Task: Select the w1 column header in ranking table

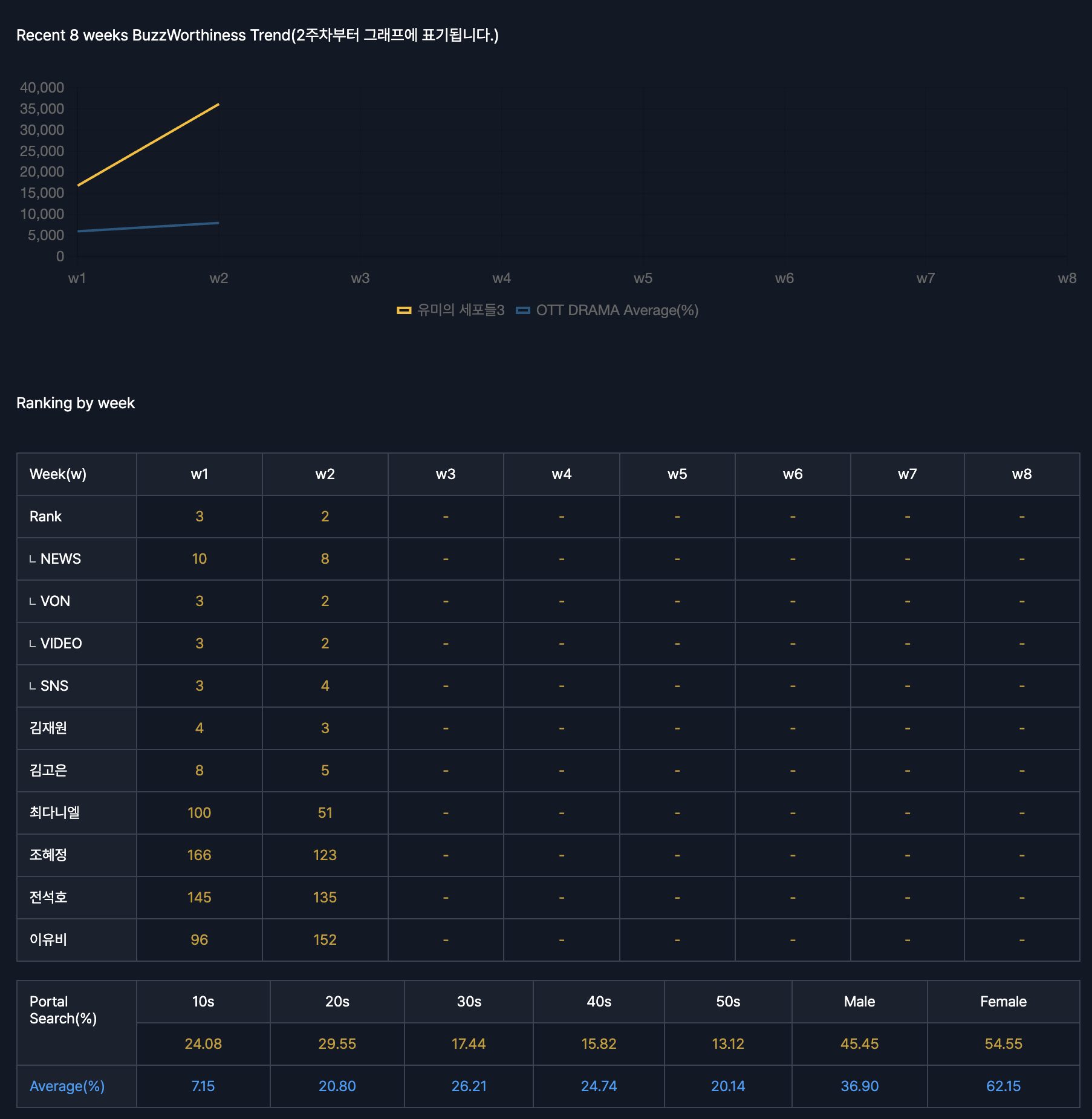Action: 199,474
